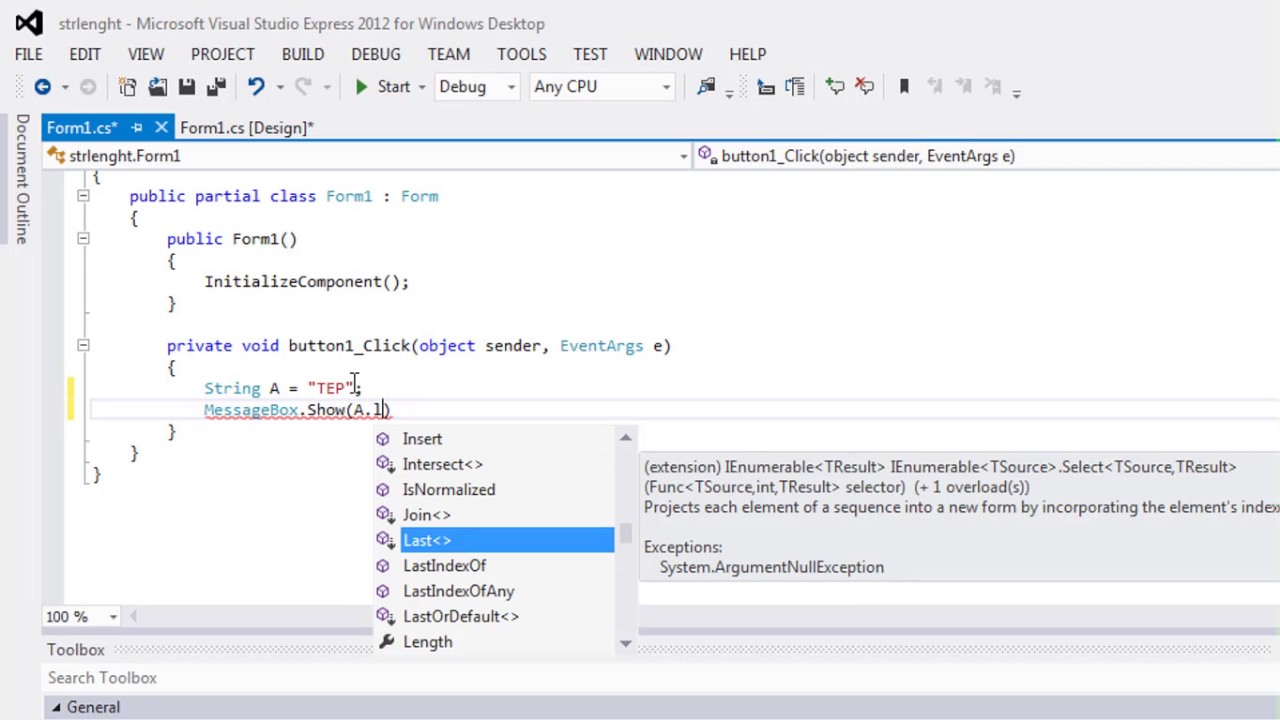Click the icon beside the LastIndexOf suggestion
The height and width of the screenshot is (720, 1280).
383,566
